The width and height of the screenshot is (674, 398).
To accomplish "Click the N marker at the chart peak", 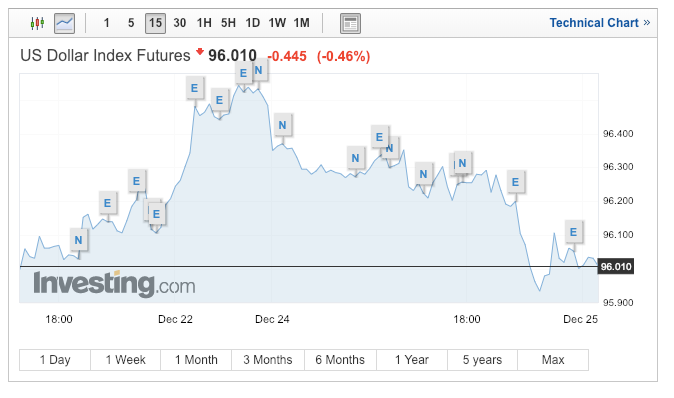I will click(258, 70).
